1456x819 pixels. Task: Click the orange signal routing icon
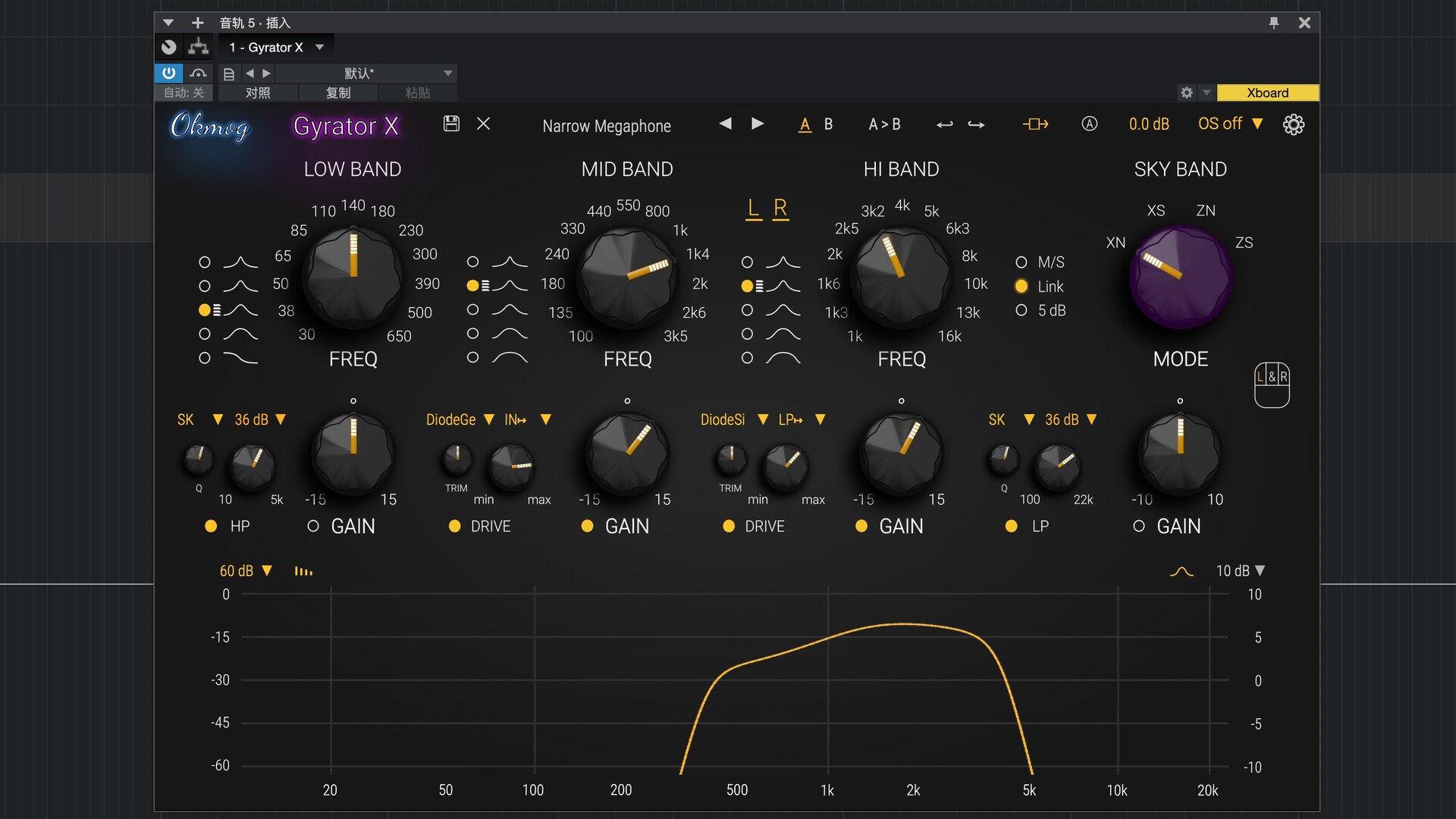tap(1035, 124)
